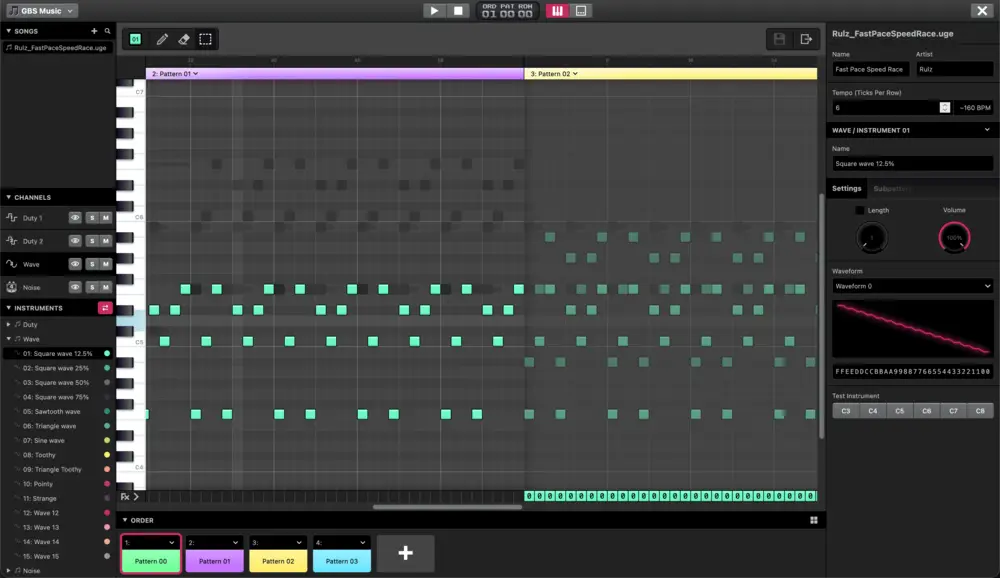Viewport: 1000px width, 578px height.
Task: Click the Noise channel icon
Action: (11, 287)
